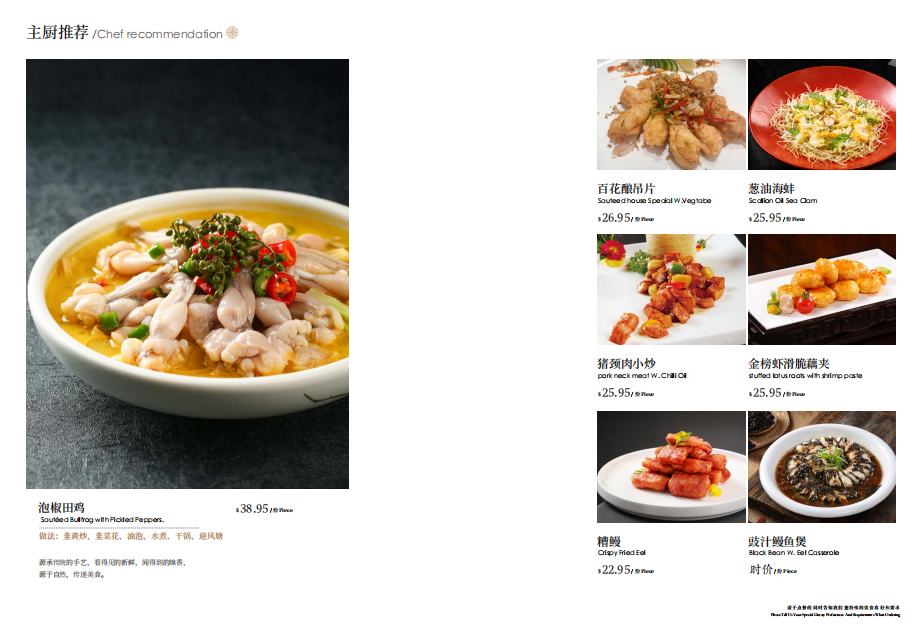
Task: Click the decorative flower icon beside Chef recommendation
Action: pos(232,33)
